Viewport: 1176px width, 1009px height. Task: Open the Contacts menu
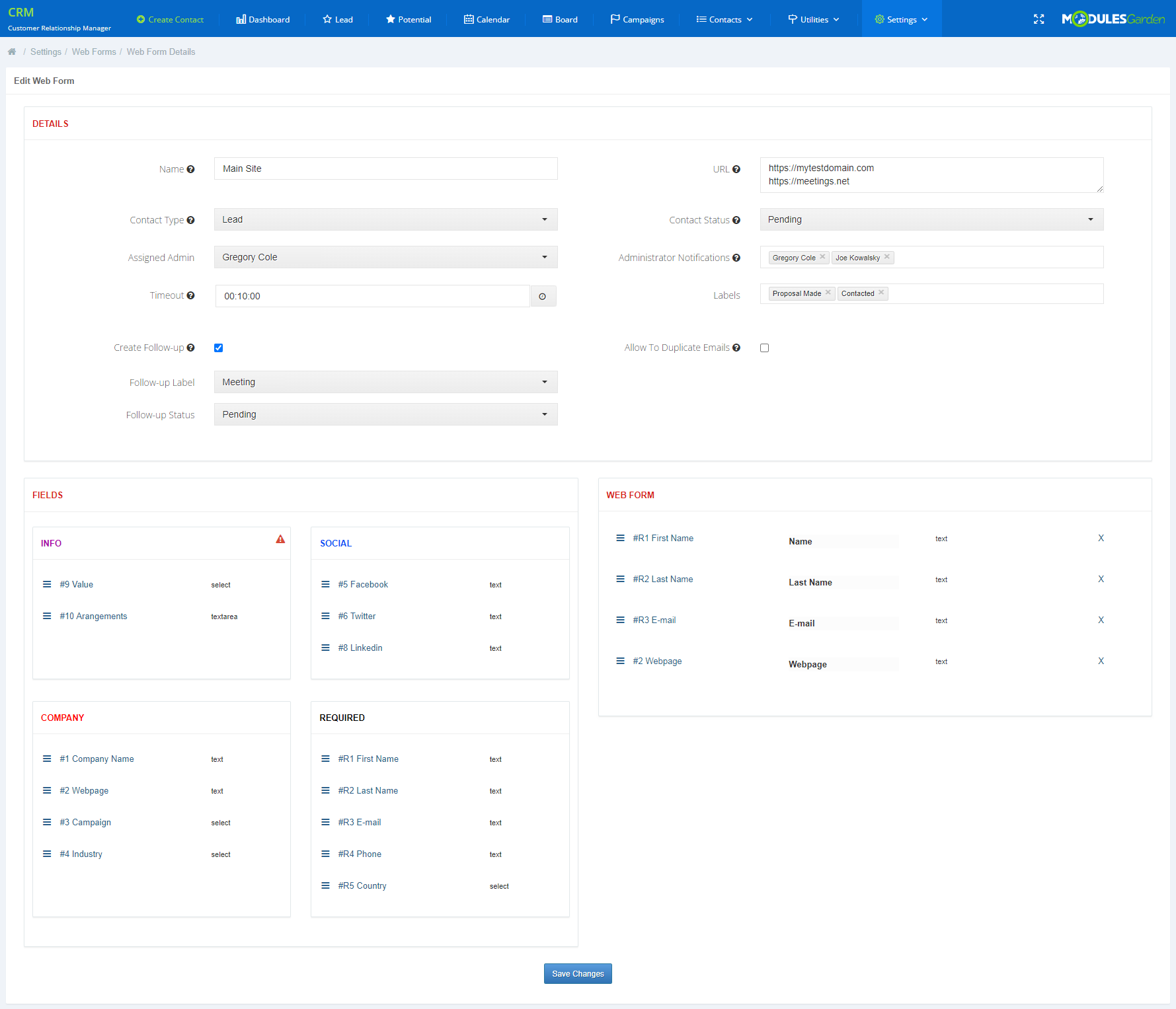click(x=723, y=19)
